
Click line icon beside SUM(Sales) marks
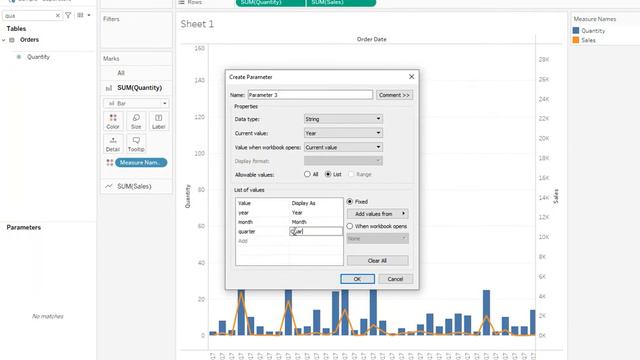point(109,186)
